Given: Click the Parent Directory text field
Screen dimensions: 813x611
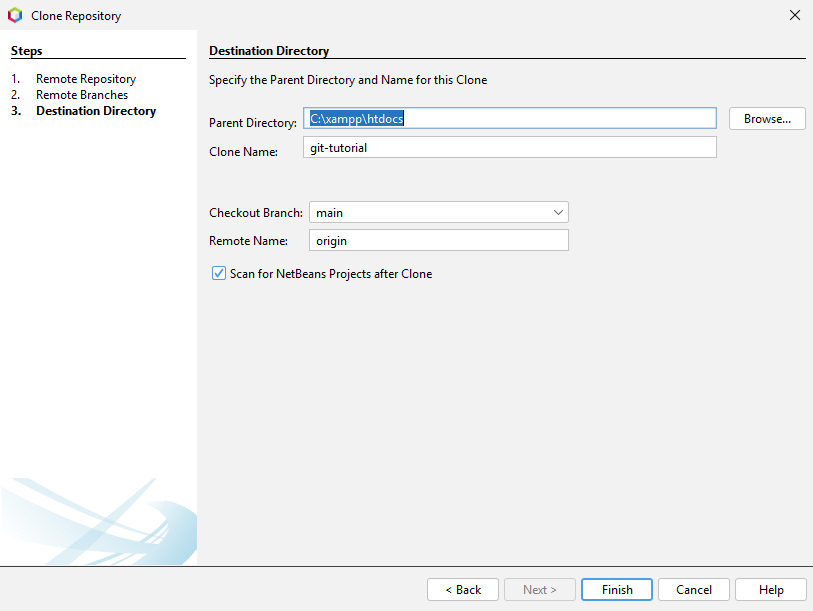Looking at the screenshot, I should 510,118.
